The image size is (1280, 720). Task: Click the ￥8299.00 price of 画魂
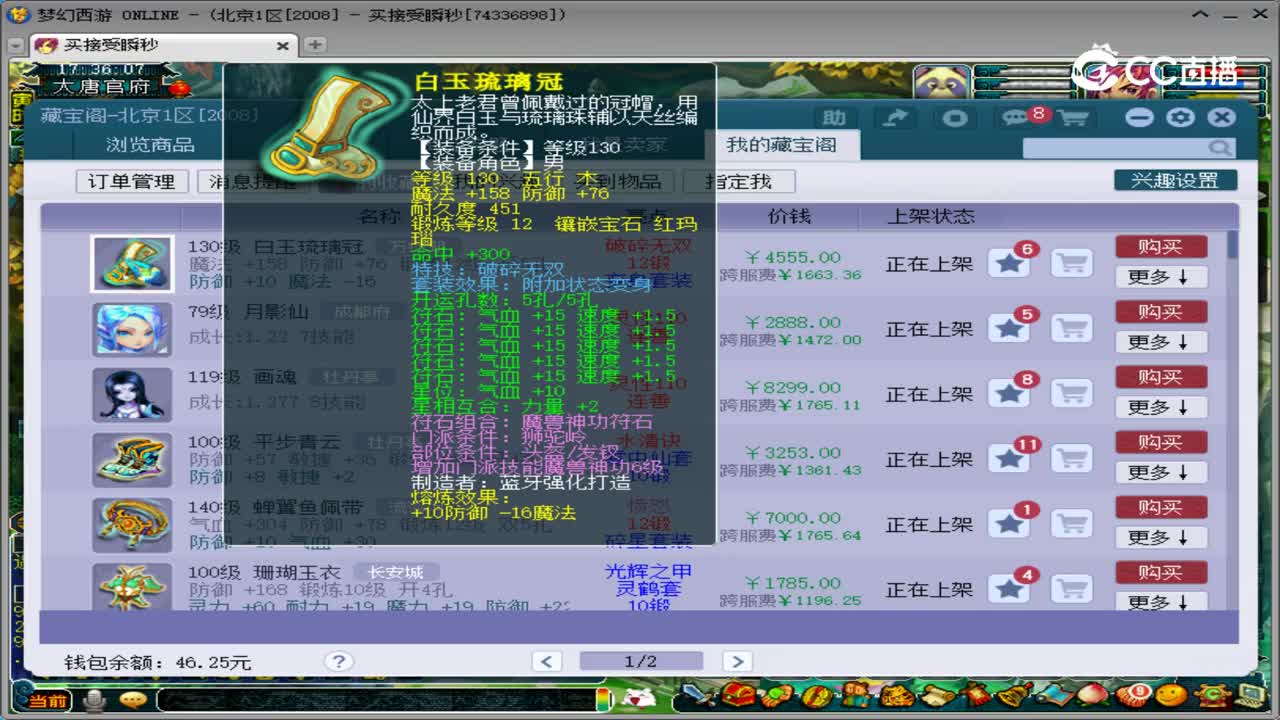(x=793, y=387)
